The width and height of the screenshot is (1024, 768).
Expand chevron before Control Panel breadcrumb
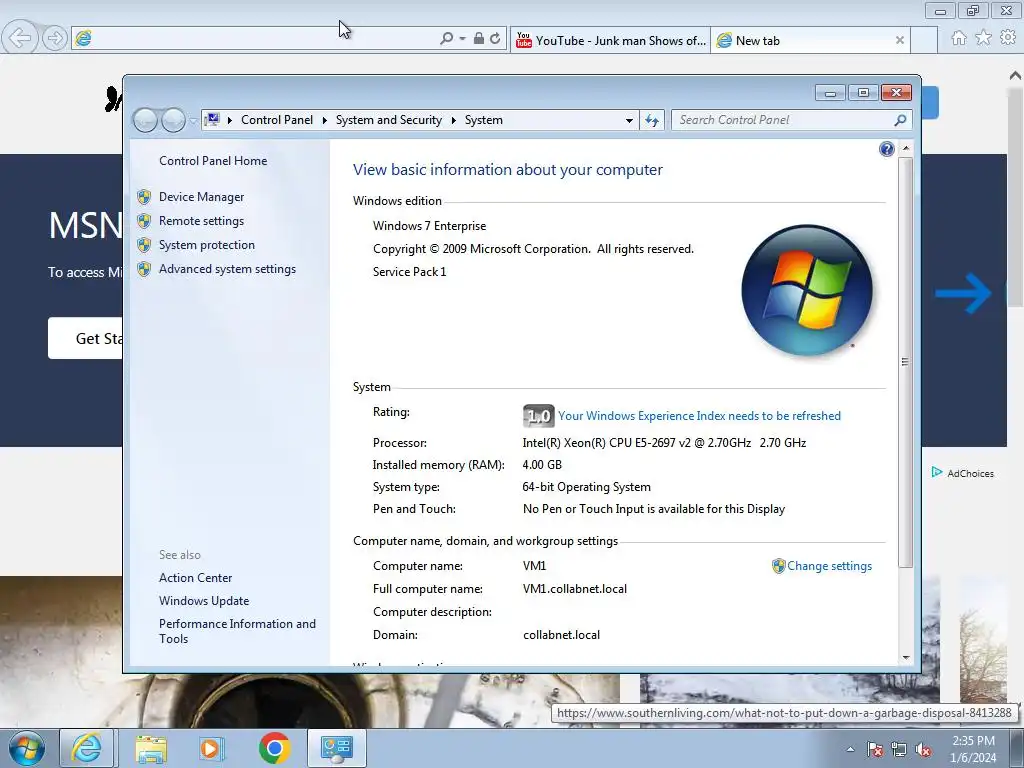[x=230, y=120]
